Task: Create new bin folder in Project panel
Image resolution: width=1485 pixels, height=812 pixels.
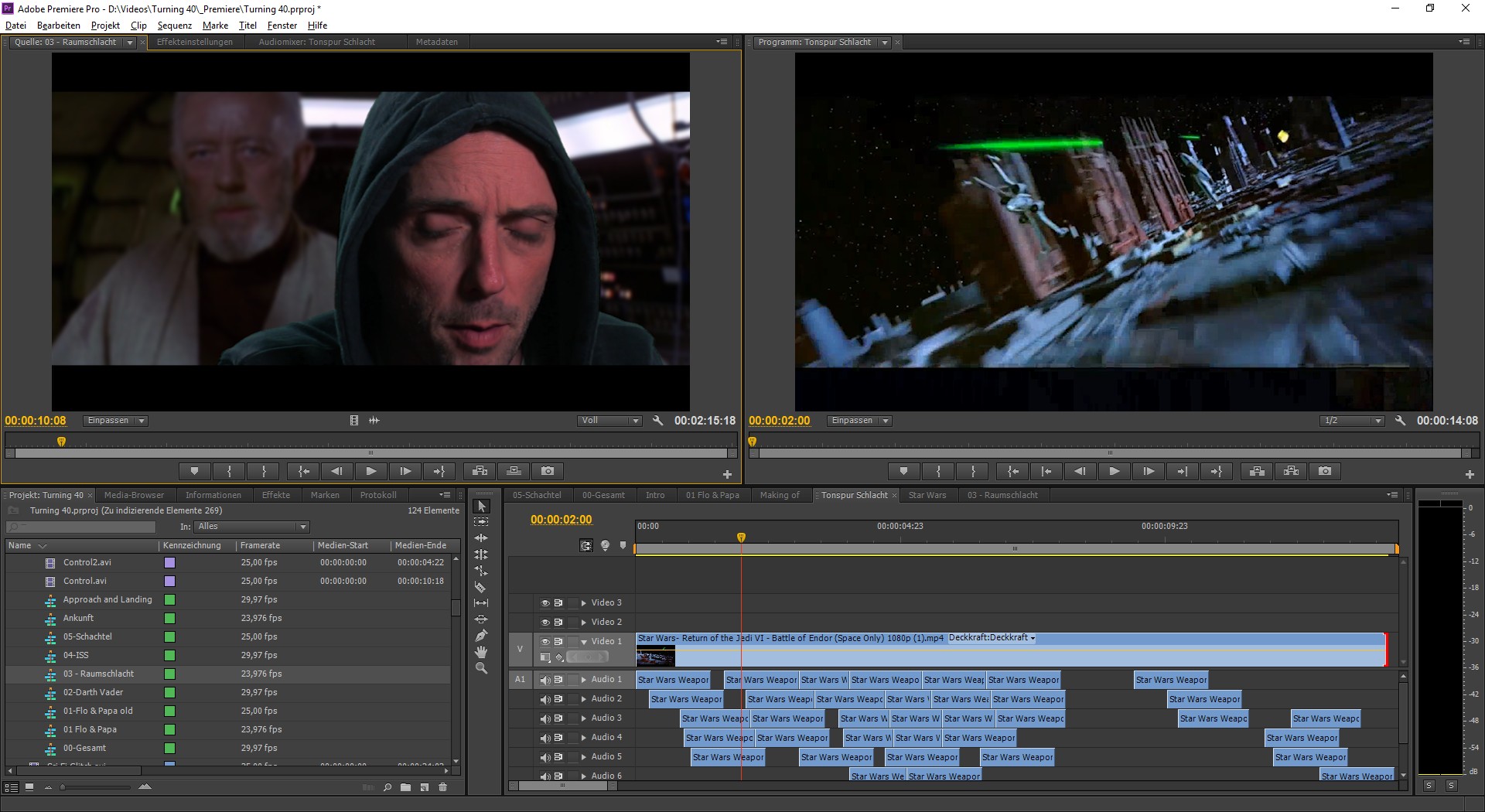Action: tap(405, 787)
